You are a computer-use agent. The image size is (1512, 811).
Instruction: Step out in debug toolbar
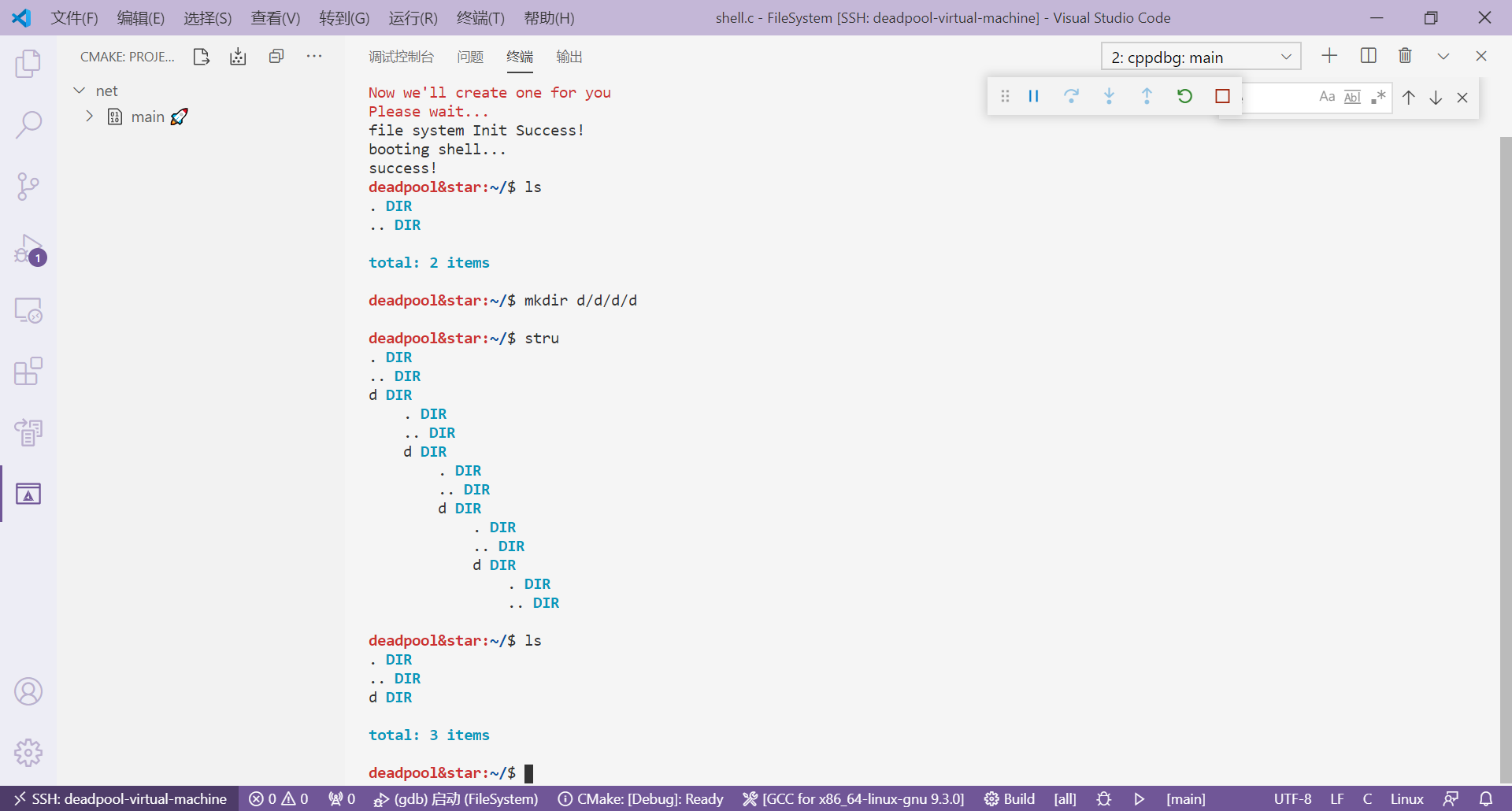pos(1147,96)
